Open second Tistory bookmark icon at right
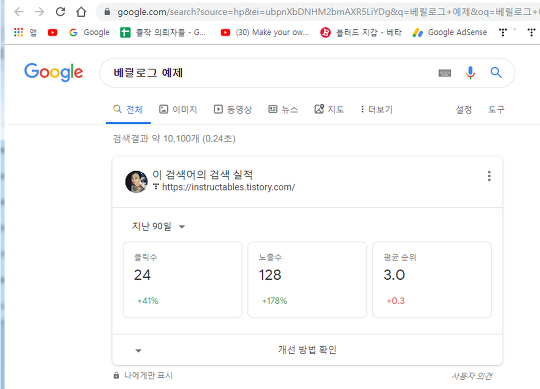Viewport: 540px width, 389px height. pos(531,32)
